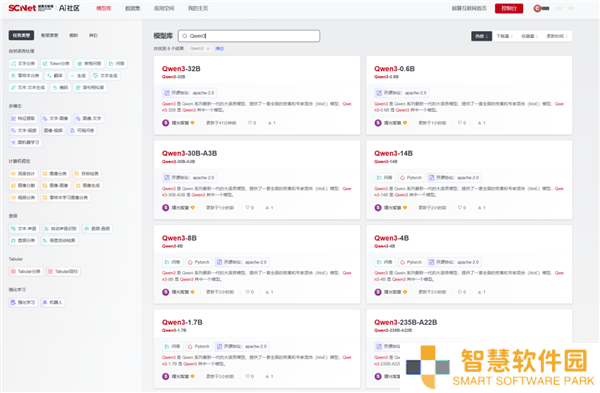Remove the Qwen3 search tag via its x
The height and width of the screenshot is (393, 600).
pyautogui.click(x=208, y=49)
